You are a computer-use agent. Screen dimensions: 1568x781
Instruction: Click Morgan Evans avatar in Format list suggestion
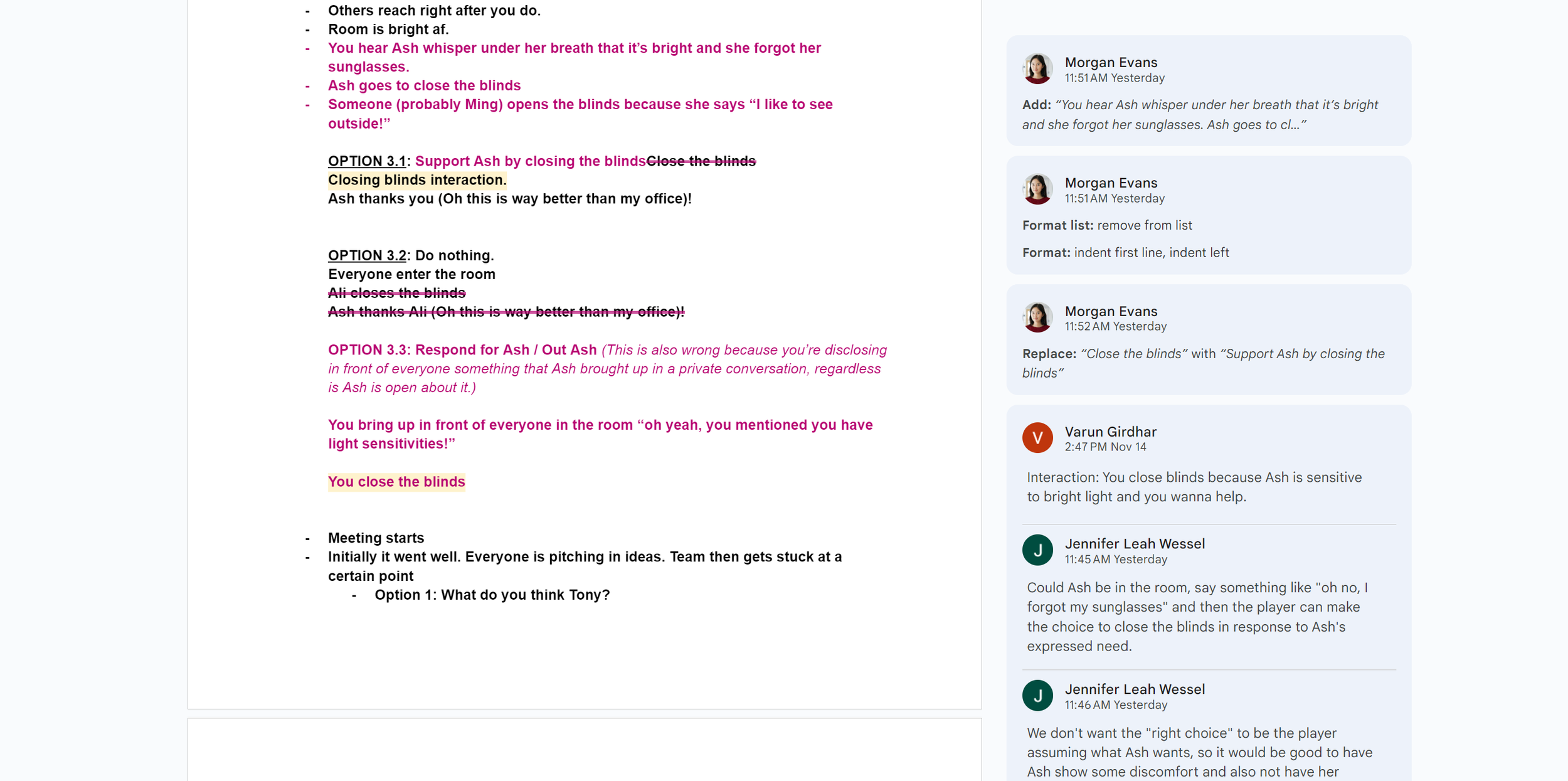click(x=1037, y=189)
